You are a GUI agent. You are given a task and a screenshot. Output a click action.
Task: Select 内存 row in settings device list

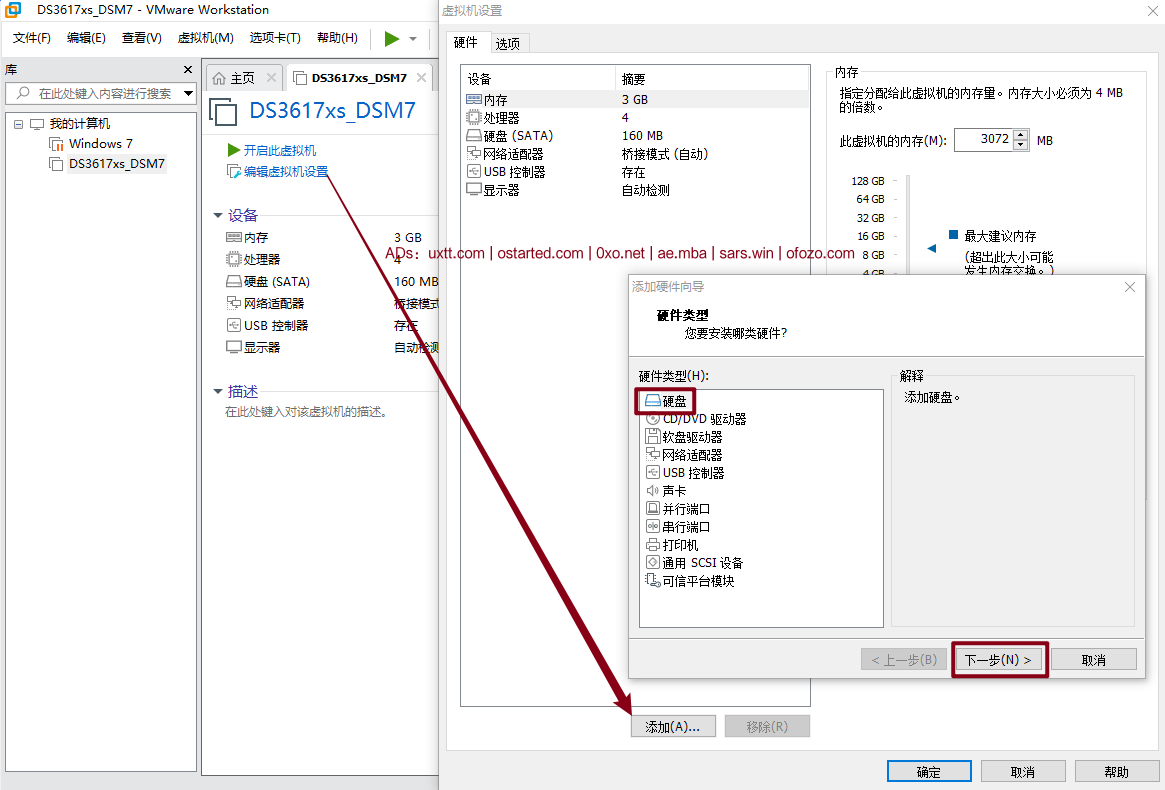pyautogui.click(x=635, y=100)
